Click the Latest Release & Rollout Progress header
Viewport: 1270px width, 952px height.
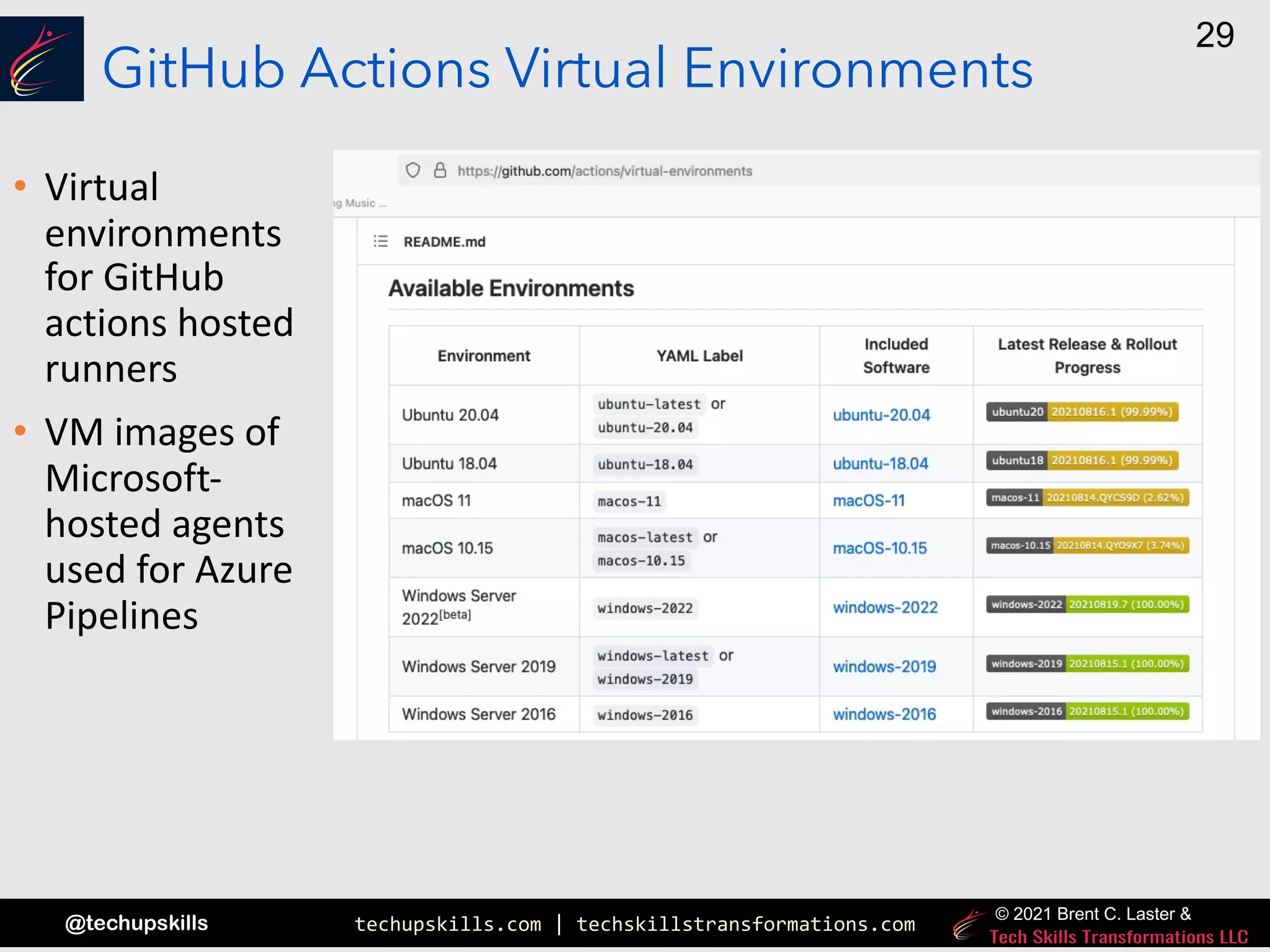(x=1087, y=356)
